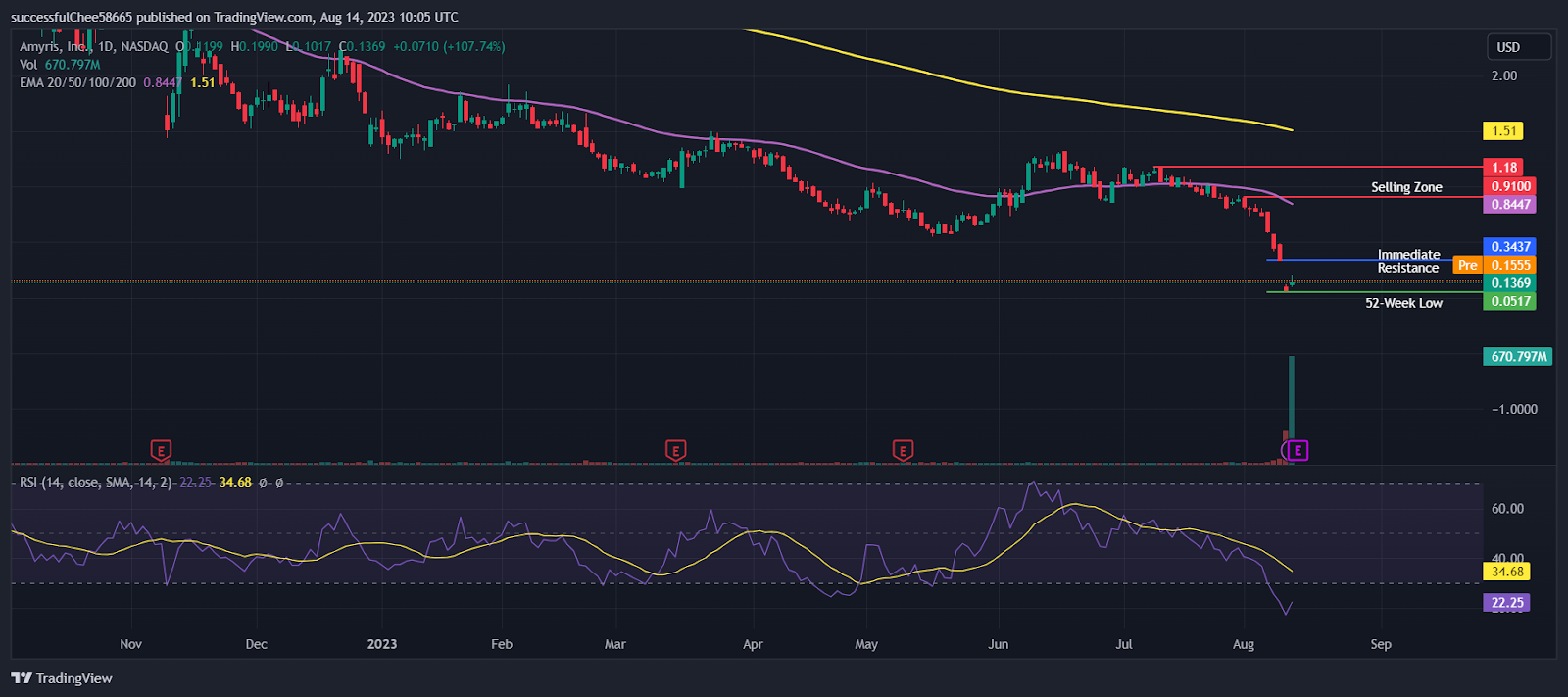Click the May date axis label

tap(866, 644)
